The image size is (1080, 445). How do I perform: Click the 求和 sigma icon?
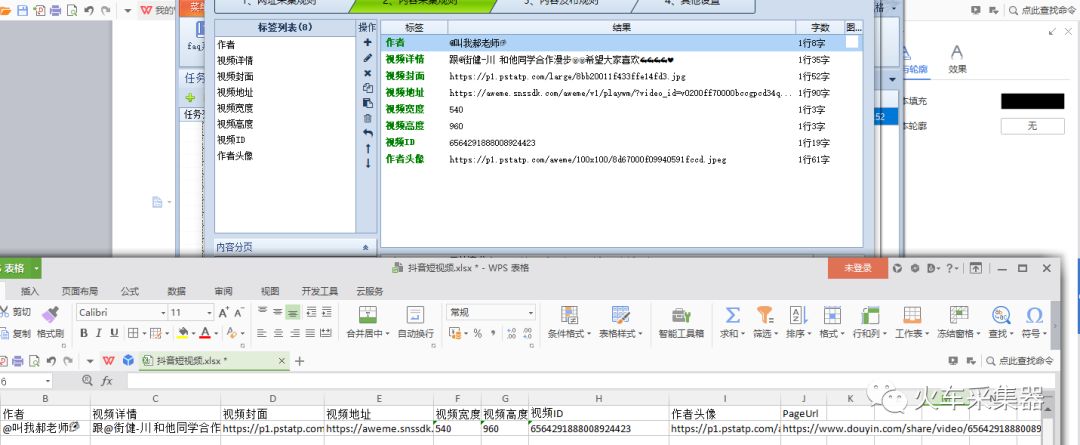732,315
